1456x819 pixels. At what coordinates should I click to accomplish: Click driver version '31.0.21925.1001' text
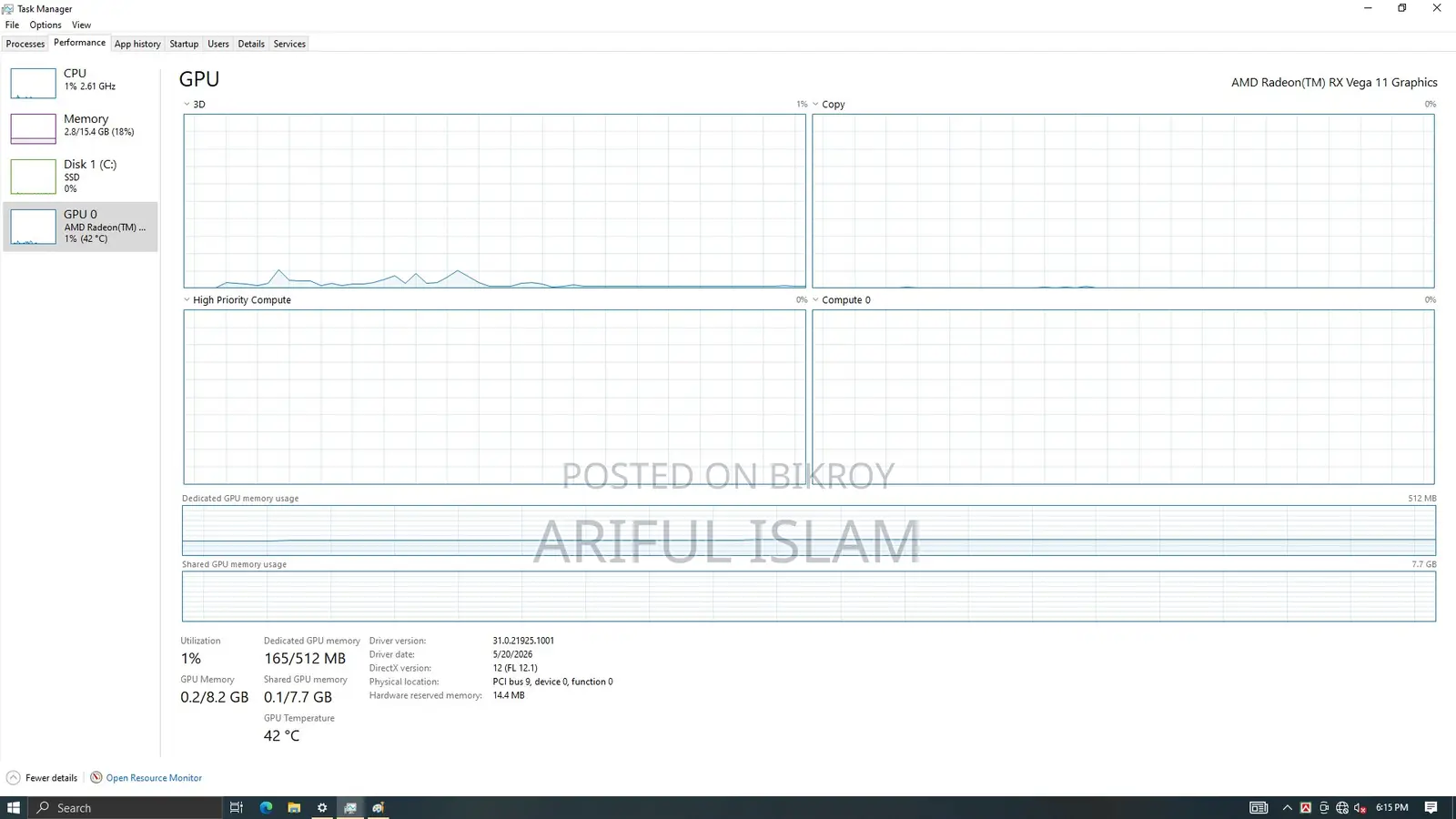[523, 641]
